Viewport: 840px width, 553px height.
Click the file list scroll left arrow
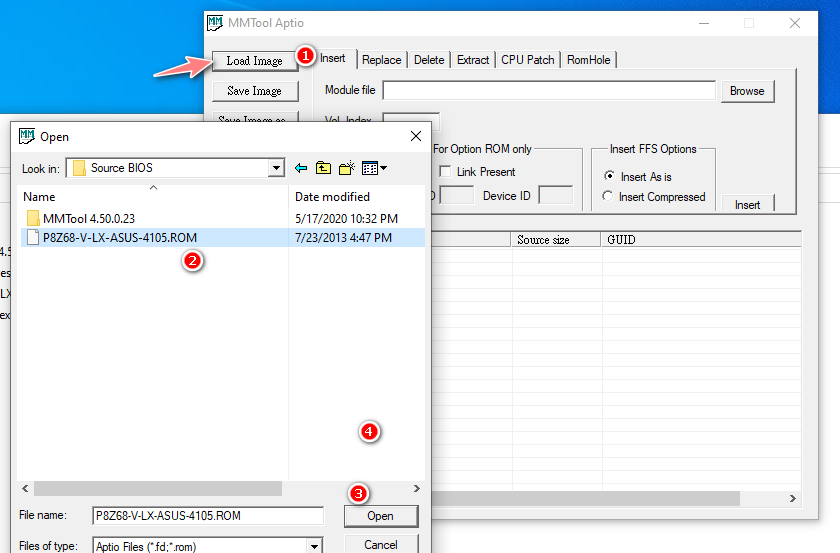pos(25,488)
